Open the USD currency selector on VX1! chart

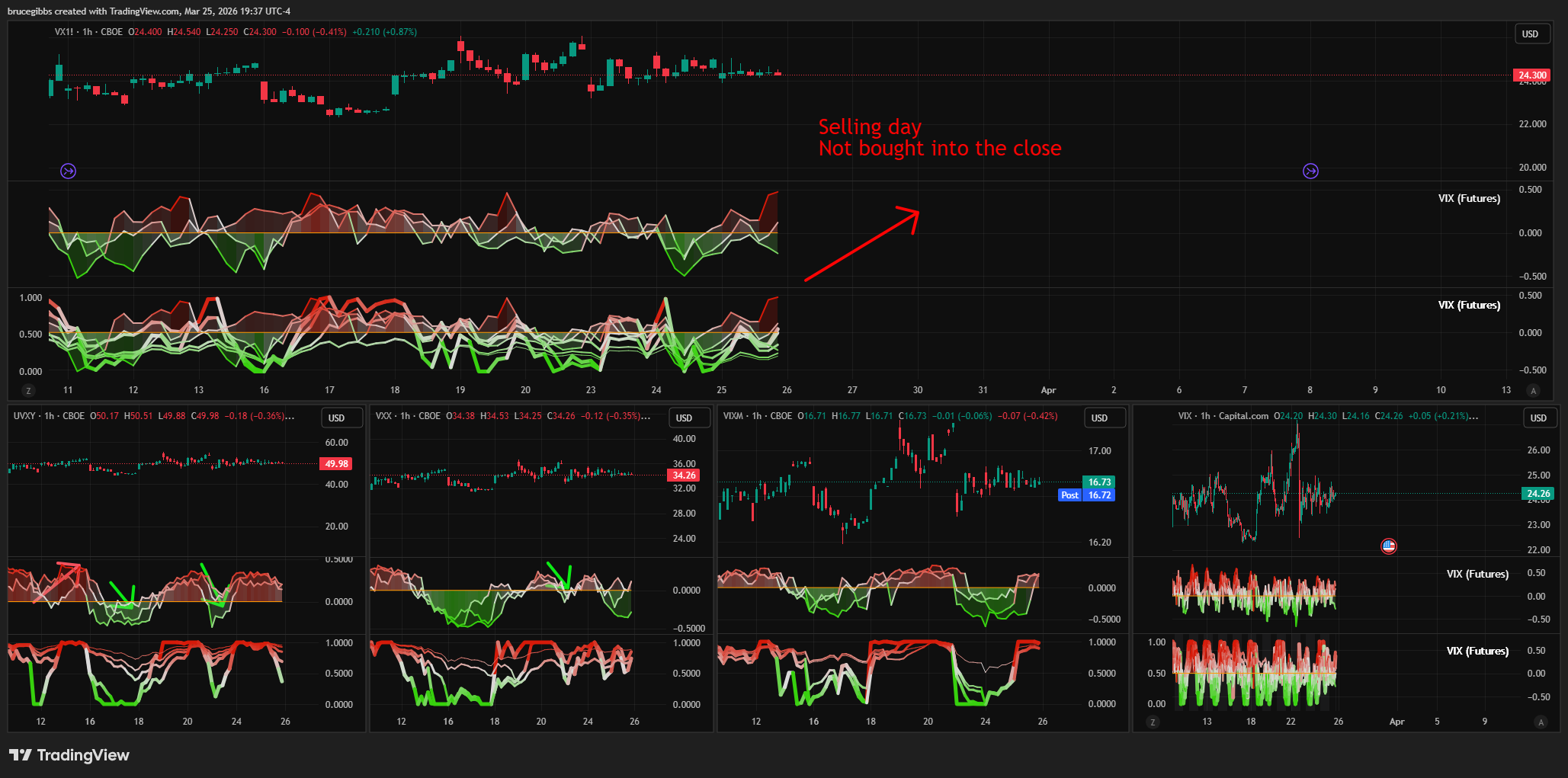pyautogui.click(x=1530, y=34)
